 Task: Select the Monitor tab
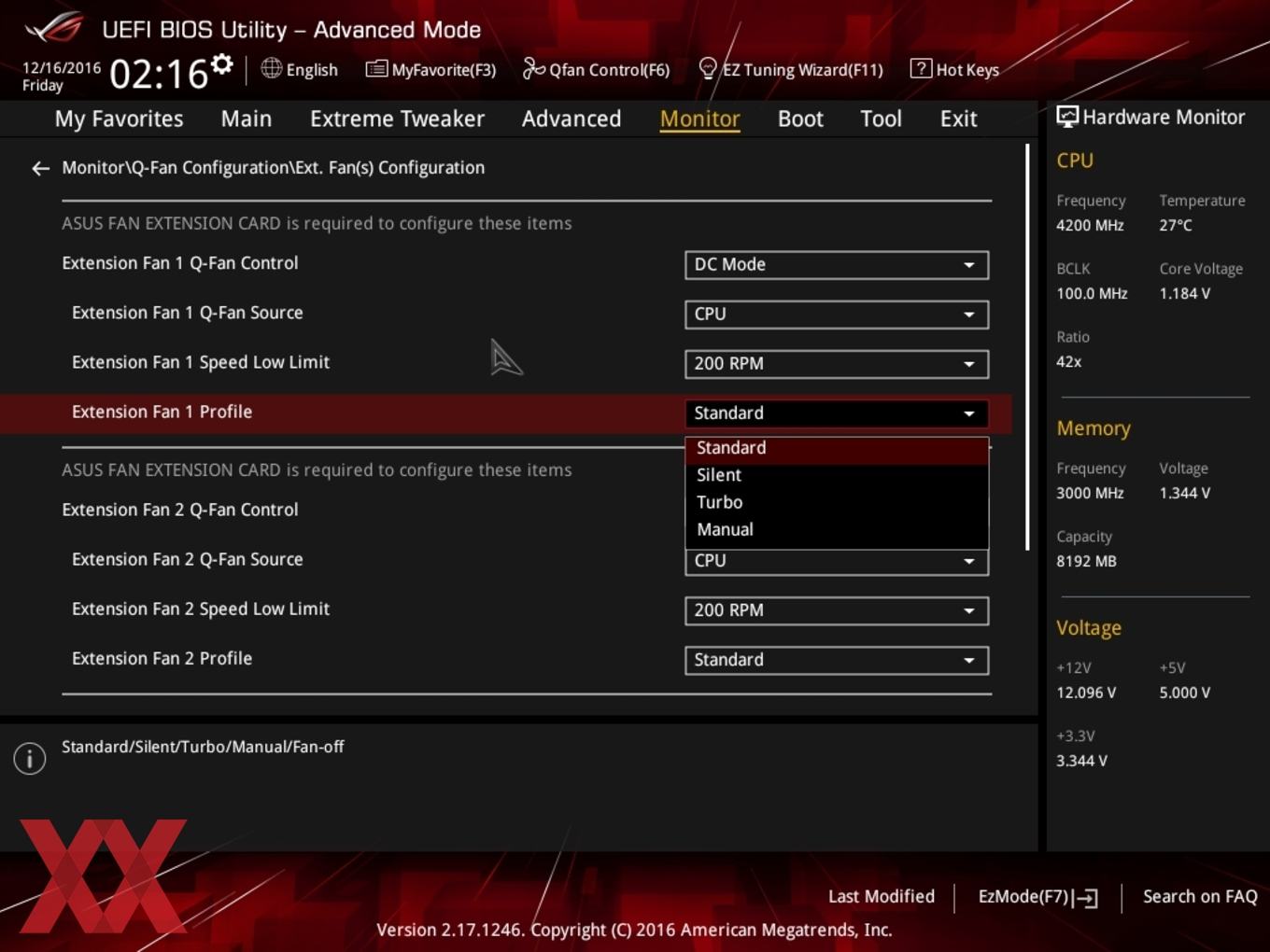click(699, 119)
